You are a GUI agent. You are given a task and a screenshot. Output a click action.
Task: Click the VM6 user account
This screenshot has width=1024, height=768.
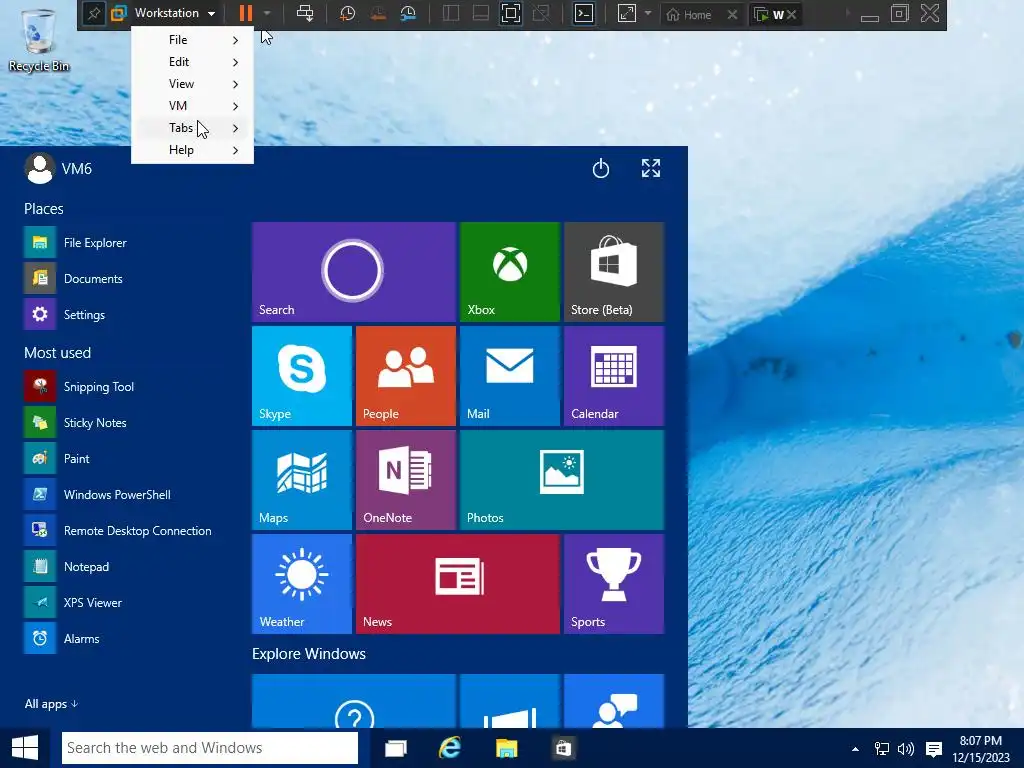pos(59,168)
